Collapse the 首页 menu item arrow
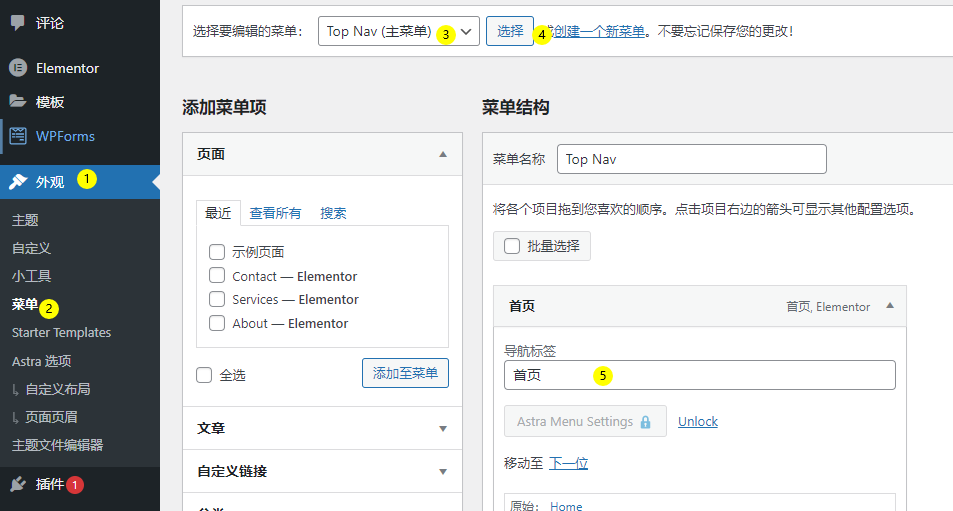 (890, 306)
